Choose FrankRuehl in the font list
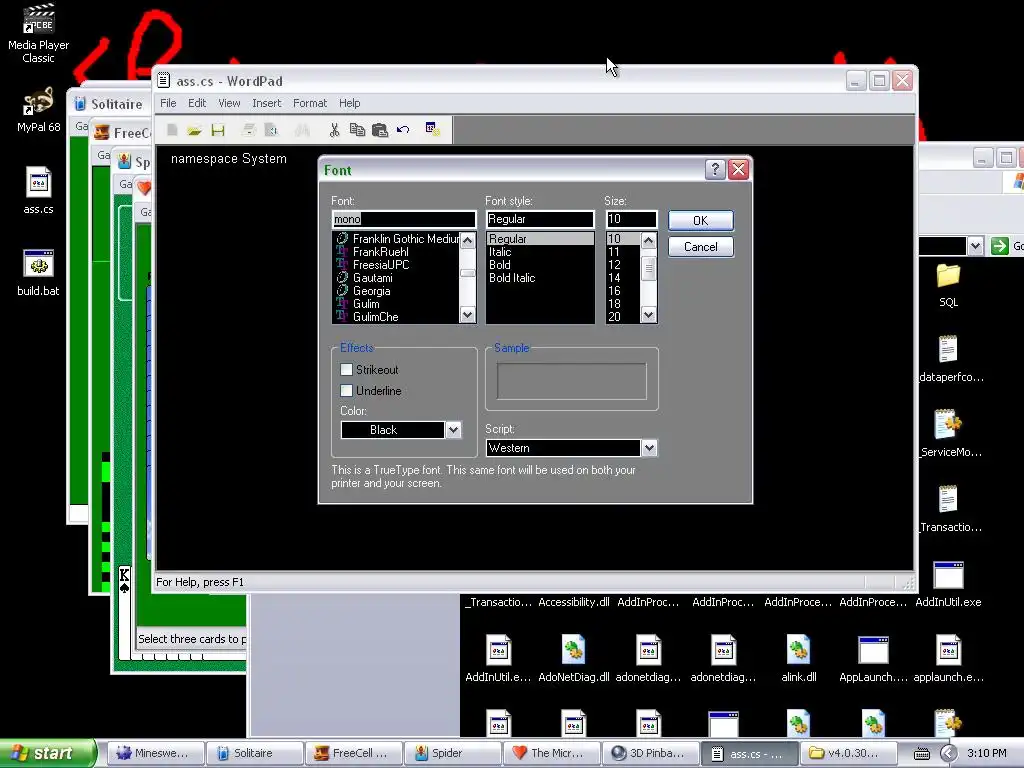This screenshot has height=768, width=1024. coord(380,252)
